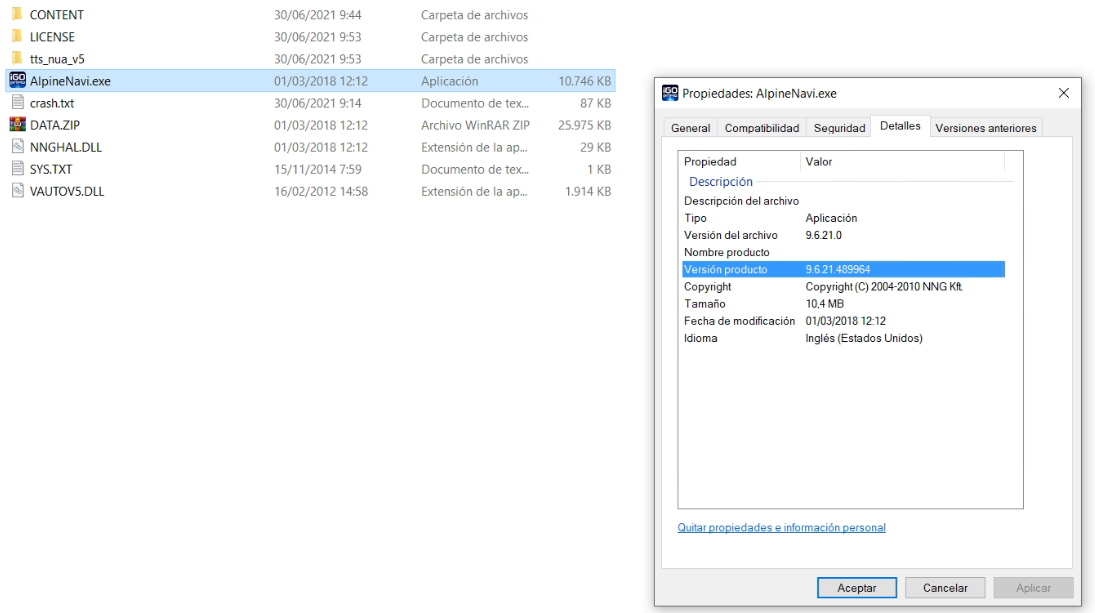The image size is (1095, 613).
Task: Select the Versión del archivo property
Action: (730, 235)
